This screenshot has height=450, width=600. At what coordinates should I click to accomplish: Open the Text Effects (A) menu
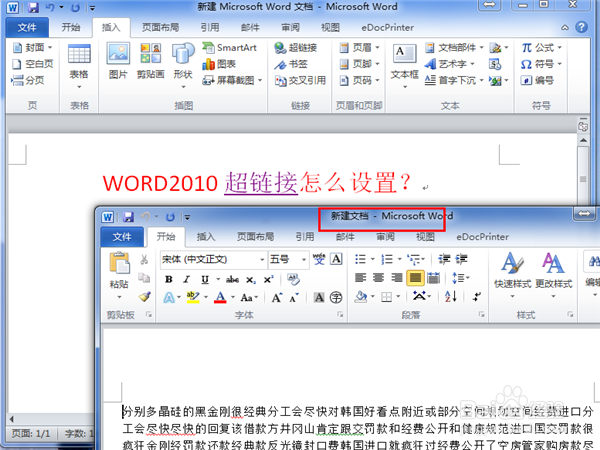169,297
